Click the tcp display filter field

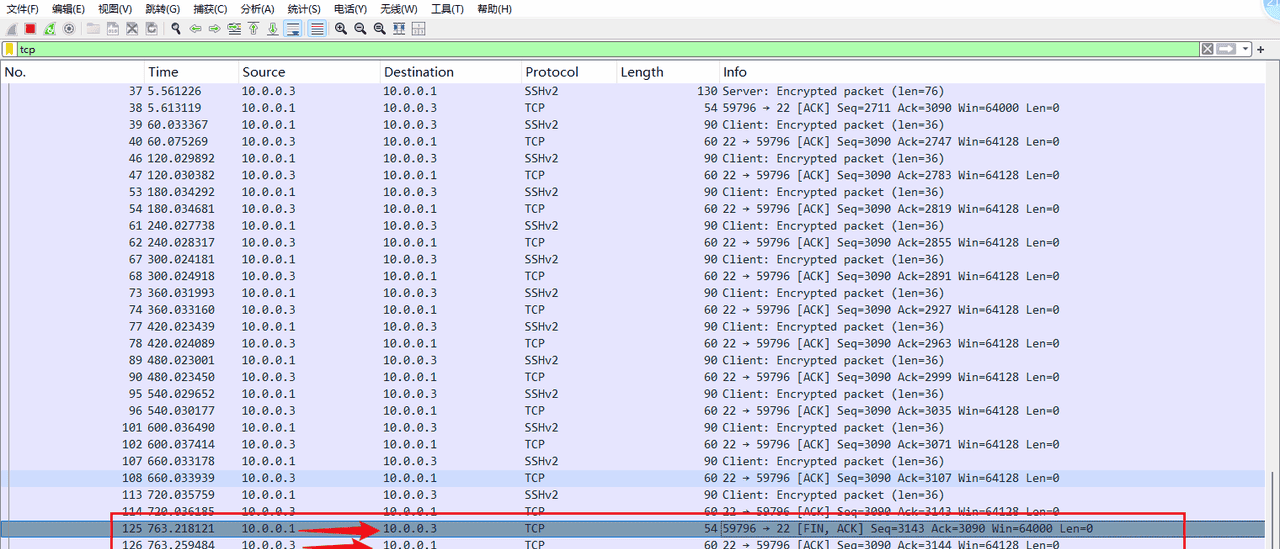[600, 49]
